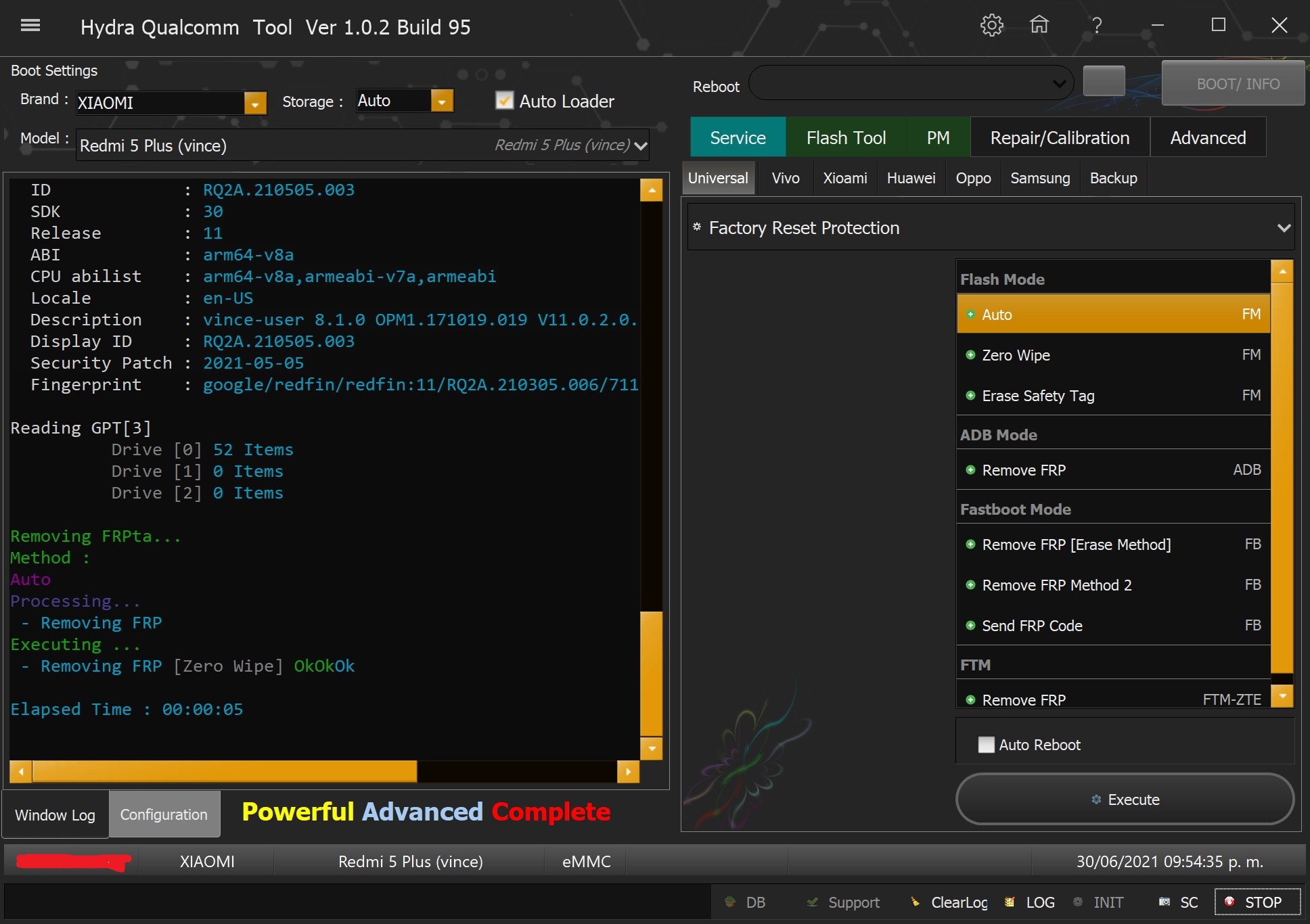Open the Brand dropdown showing XIAOMI
This screenshot has width=1310, height=924.
[x=254, y=103]
